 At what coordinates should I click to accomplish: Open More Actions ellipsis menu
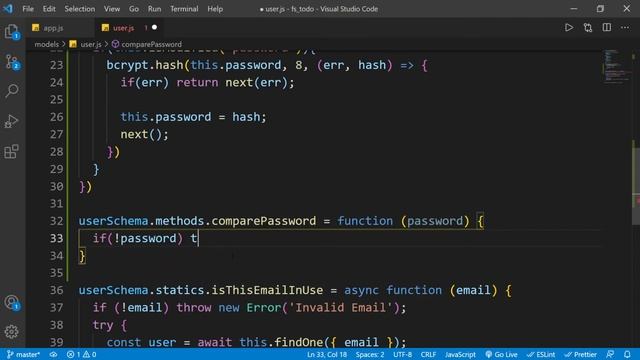tap(625, 28)
